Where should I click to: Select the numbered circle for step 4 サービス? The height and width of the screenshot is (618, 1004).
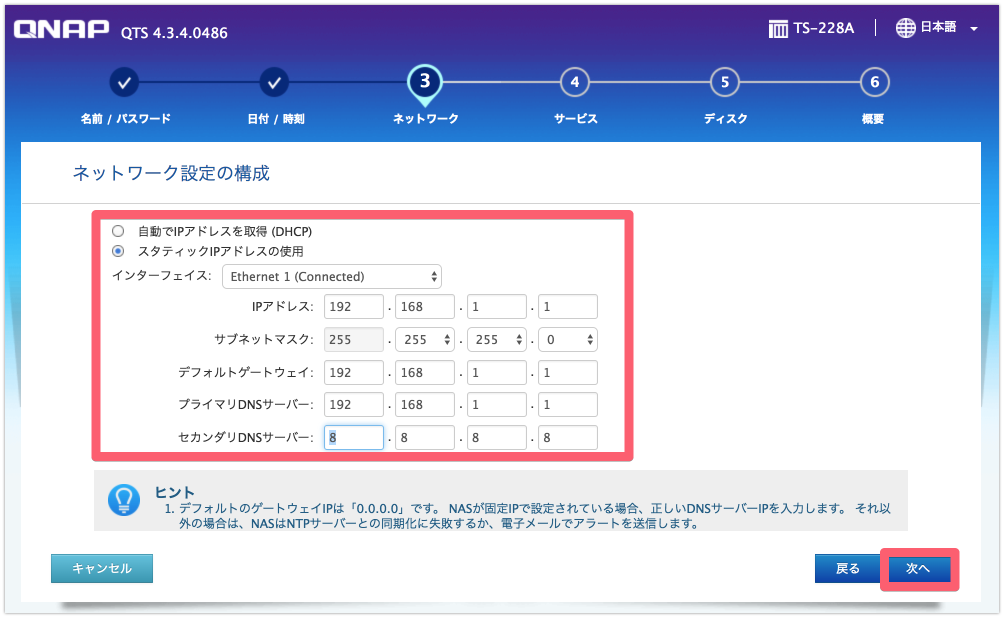click(574, 83)
